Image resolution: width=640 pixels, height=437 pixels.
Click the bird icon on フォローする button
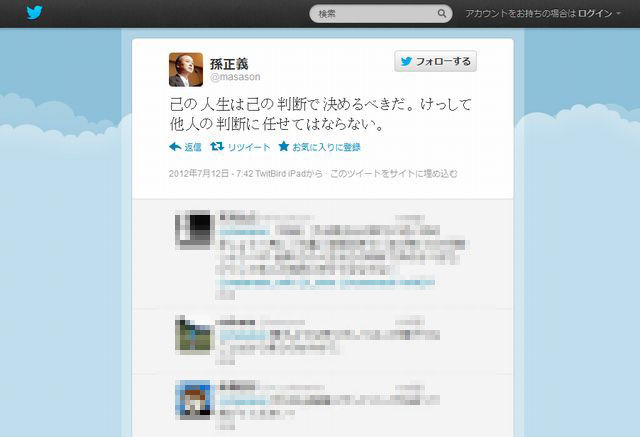coord(406,61)
